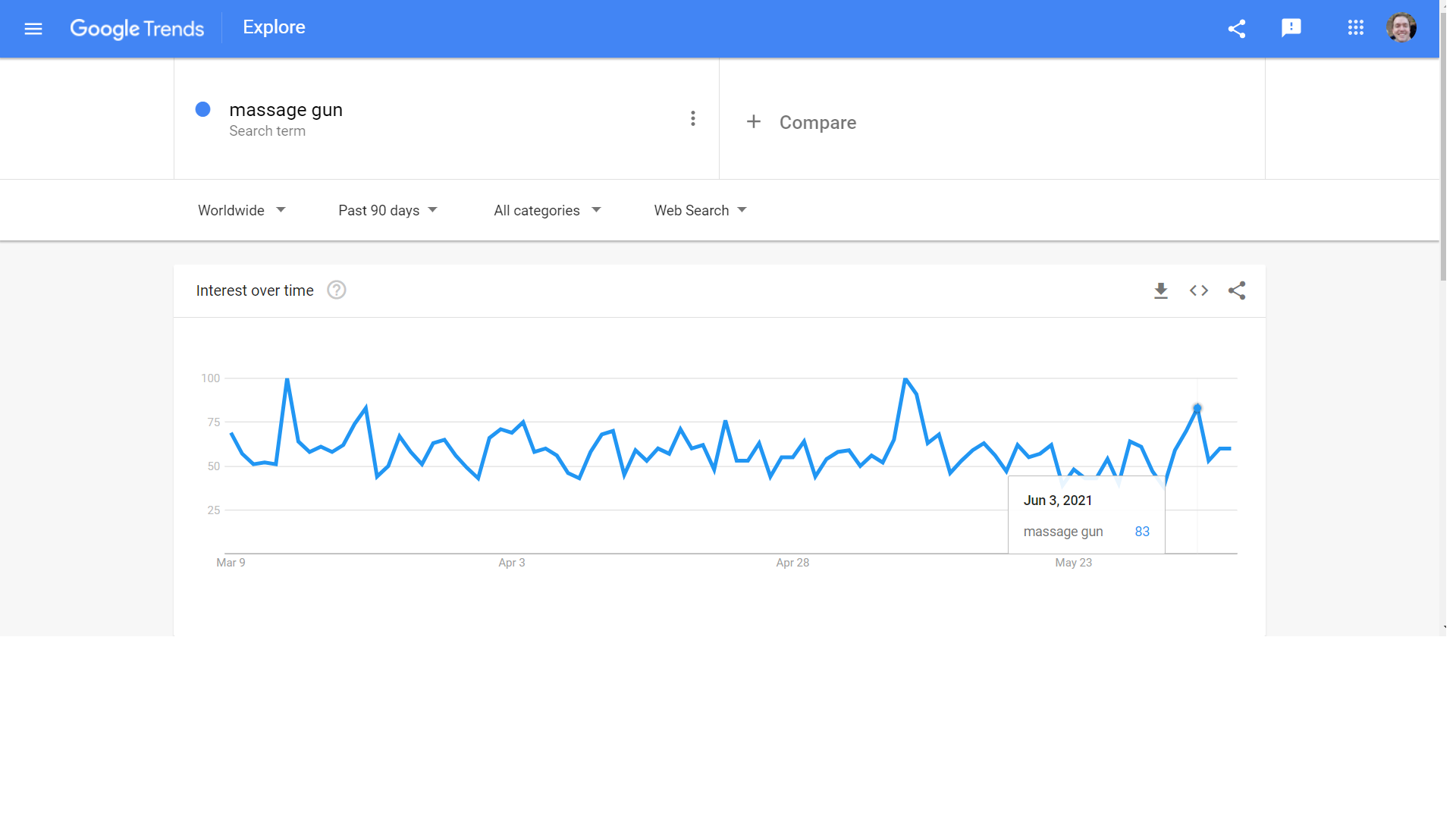Click the Share icon in header

(x=1237, y=29)
